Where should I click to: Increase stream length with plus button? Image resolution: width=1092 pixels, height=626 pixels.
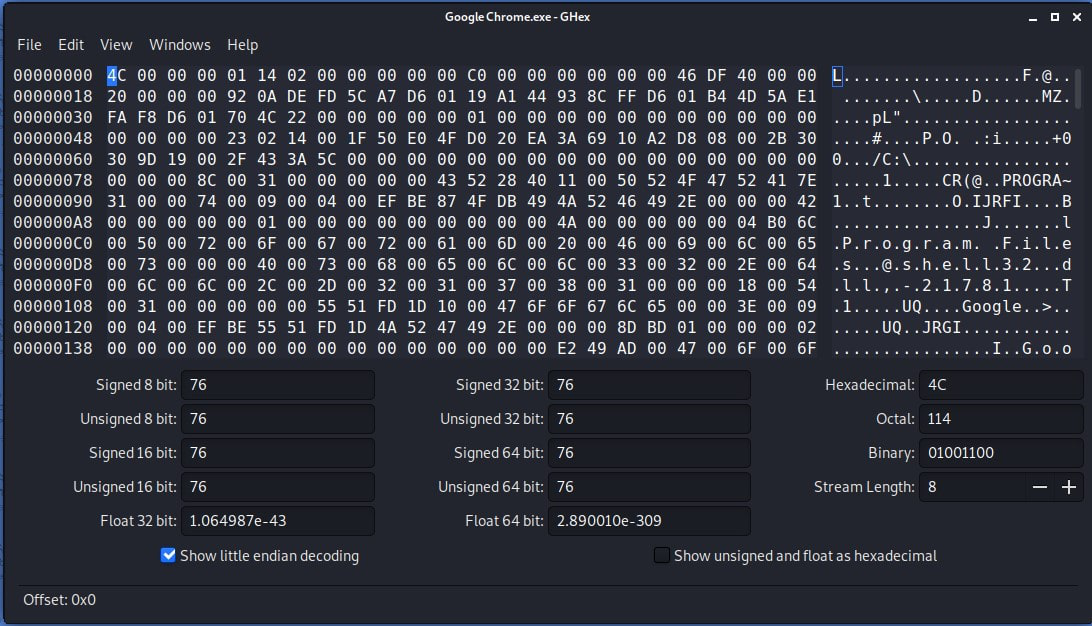1069,487
